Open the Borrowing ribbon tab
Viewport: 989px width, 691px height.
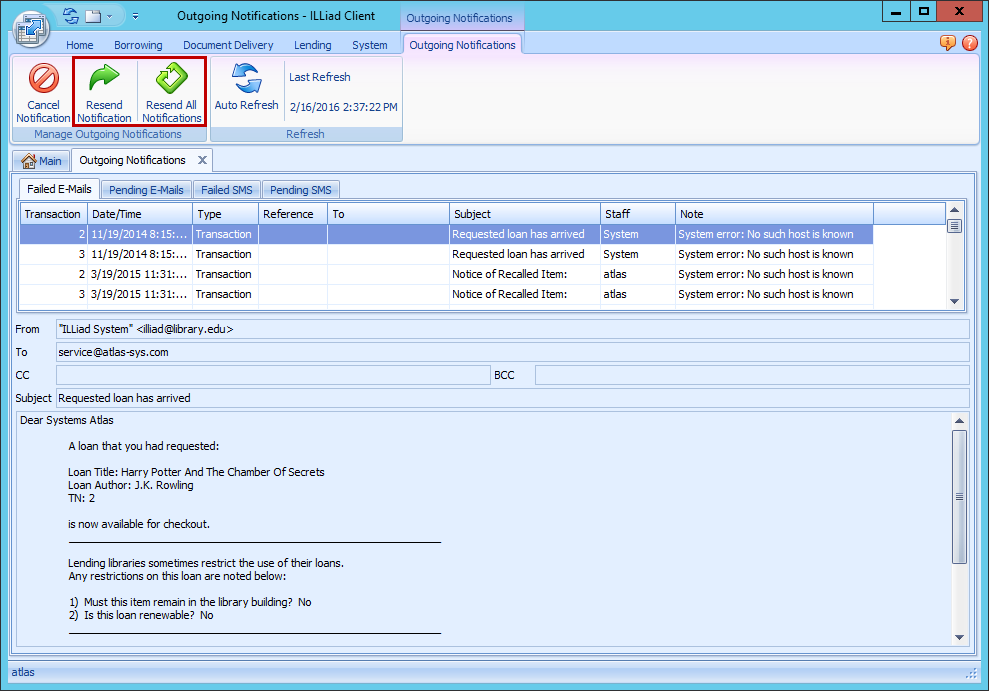[x=138, y=45]
